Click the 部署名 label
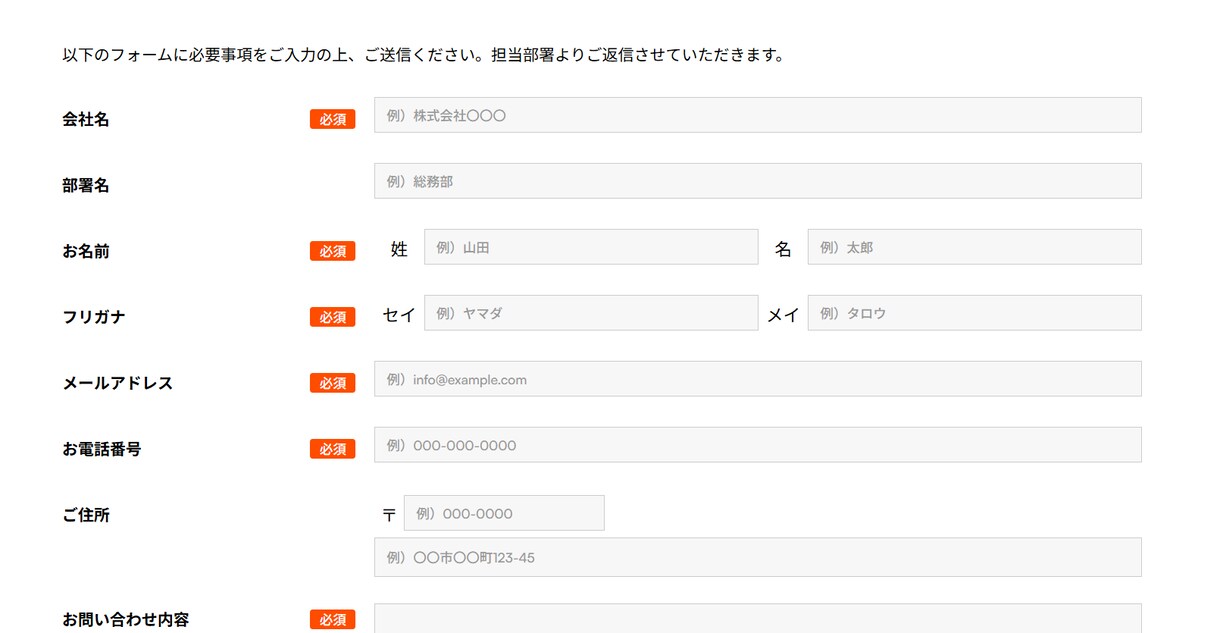1220x633 pixels. pos(86,185)
